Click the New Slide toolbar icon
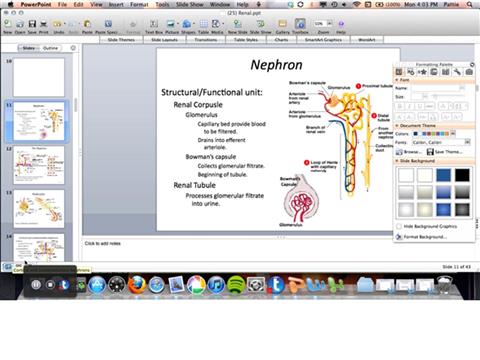This screenshot has width=480, height=360. coord(237,24)
